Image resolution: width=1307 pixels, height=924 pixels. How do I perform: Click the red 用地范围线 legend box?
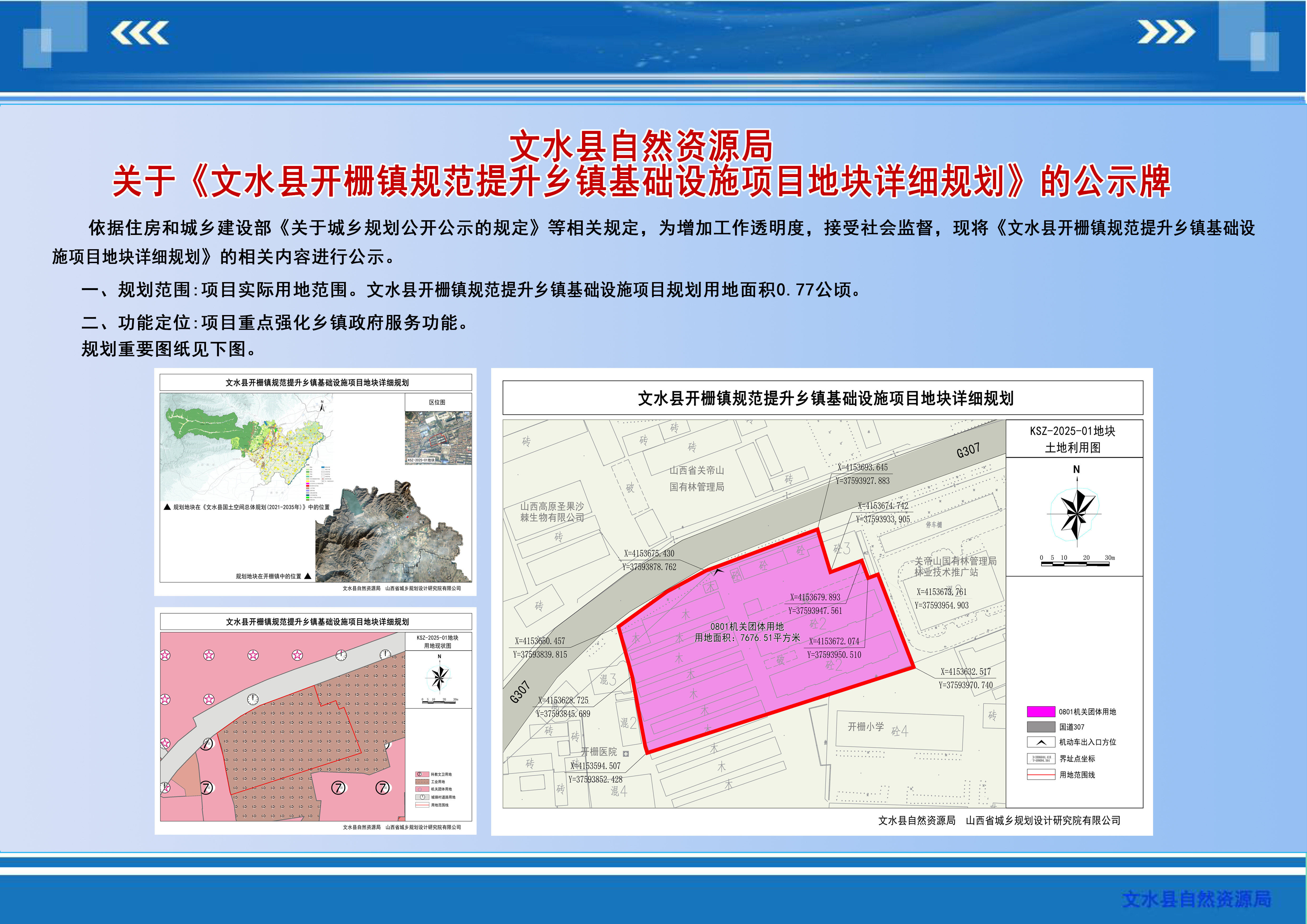click(1041, 775)
